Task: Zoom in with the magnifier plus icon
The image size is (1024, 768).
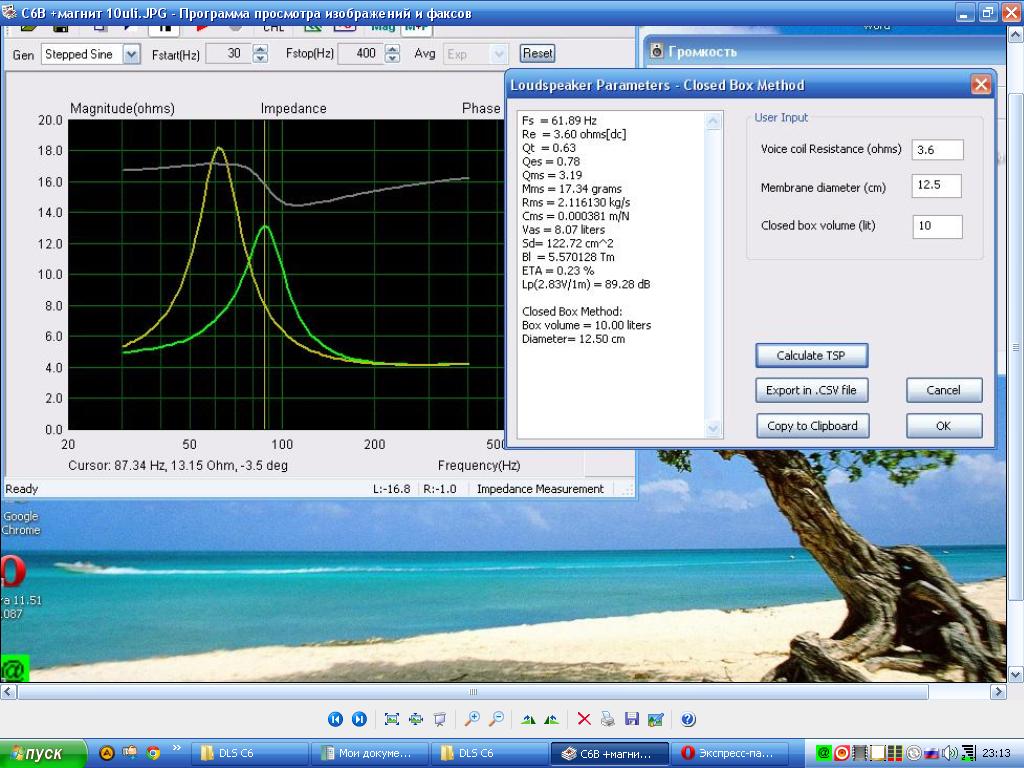Action: click(x=472, y=719)
